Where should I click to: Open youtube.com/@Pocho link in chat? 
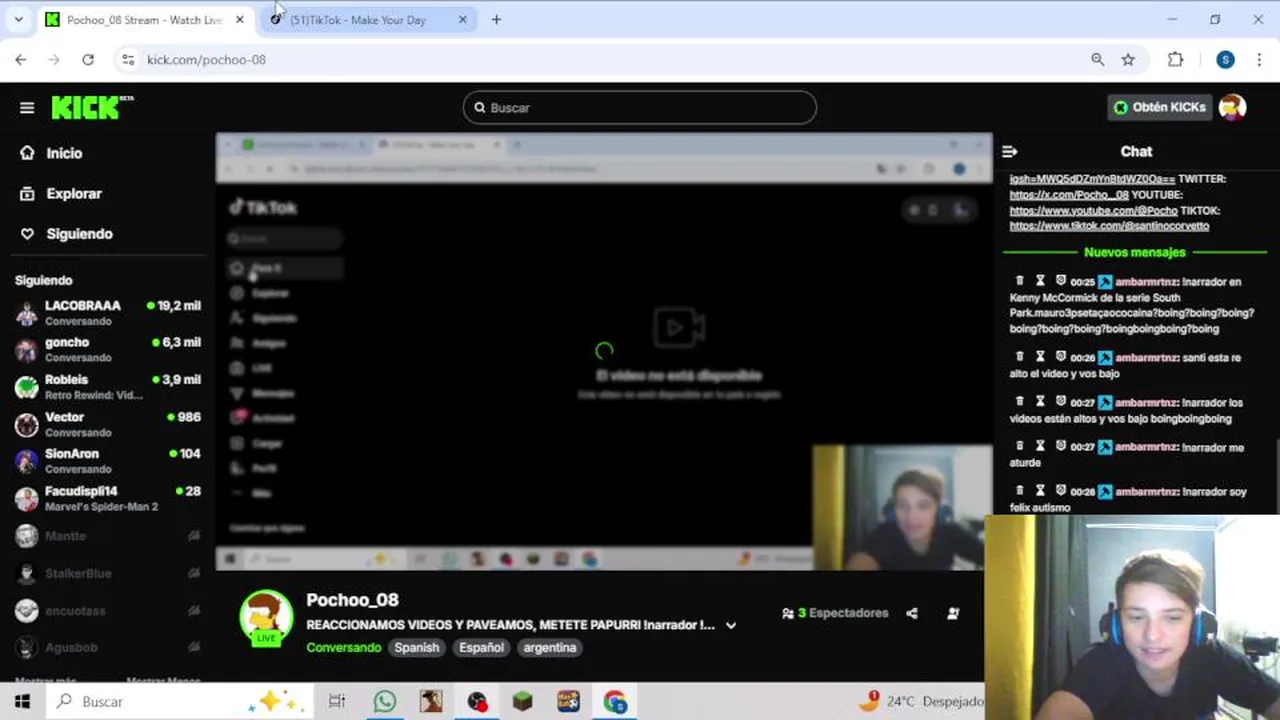point(1094,211)
